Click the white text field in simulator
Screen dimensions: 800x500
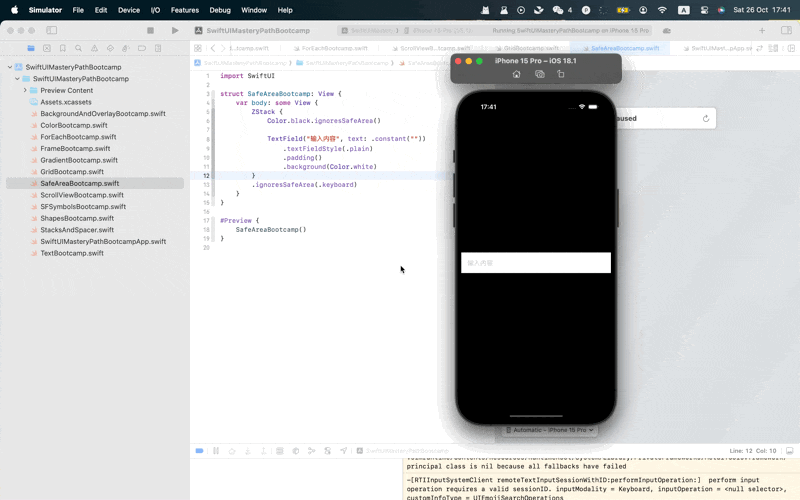point(535,263)
